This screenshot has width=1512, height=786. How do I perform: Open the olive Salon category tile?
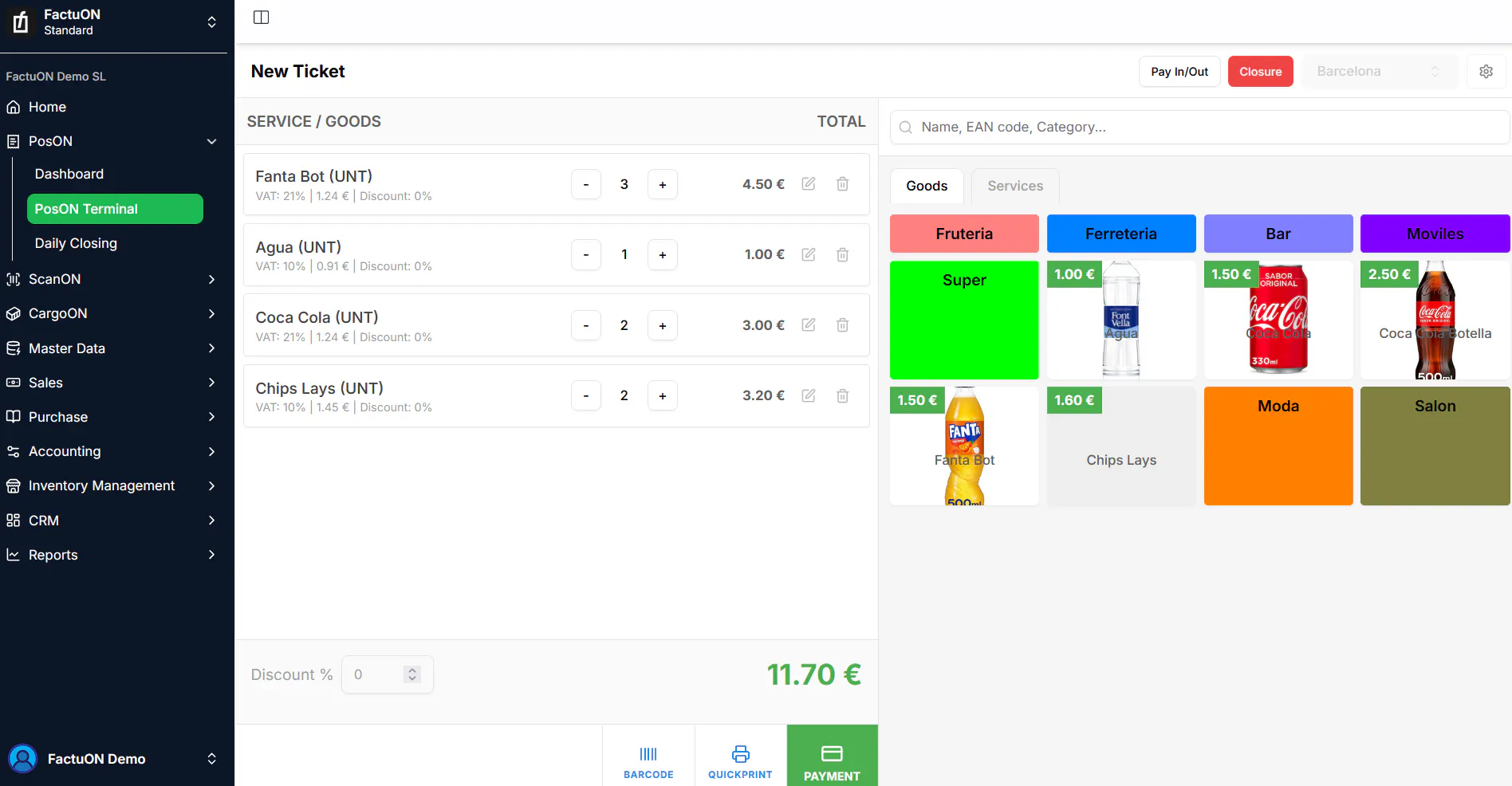(x=1435, y=446)
